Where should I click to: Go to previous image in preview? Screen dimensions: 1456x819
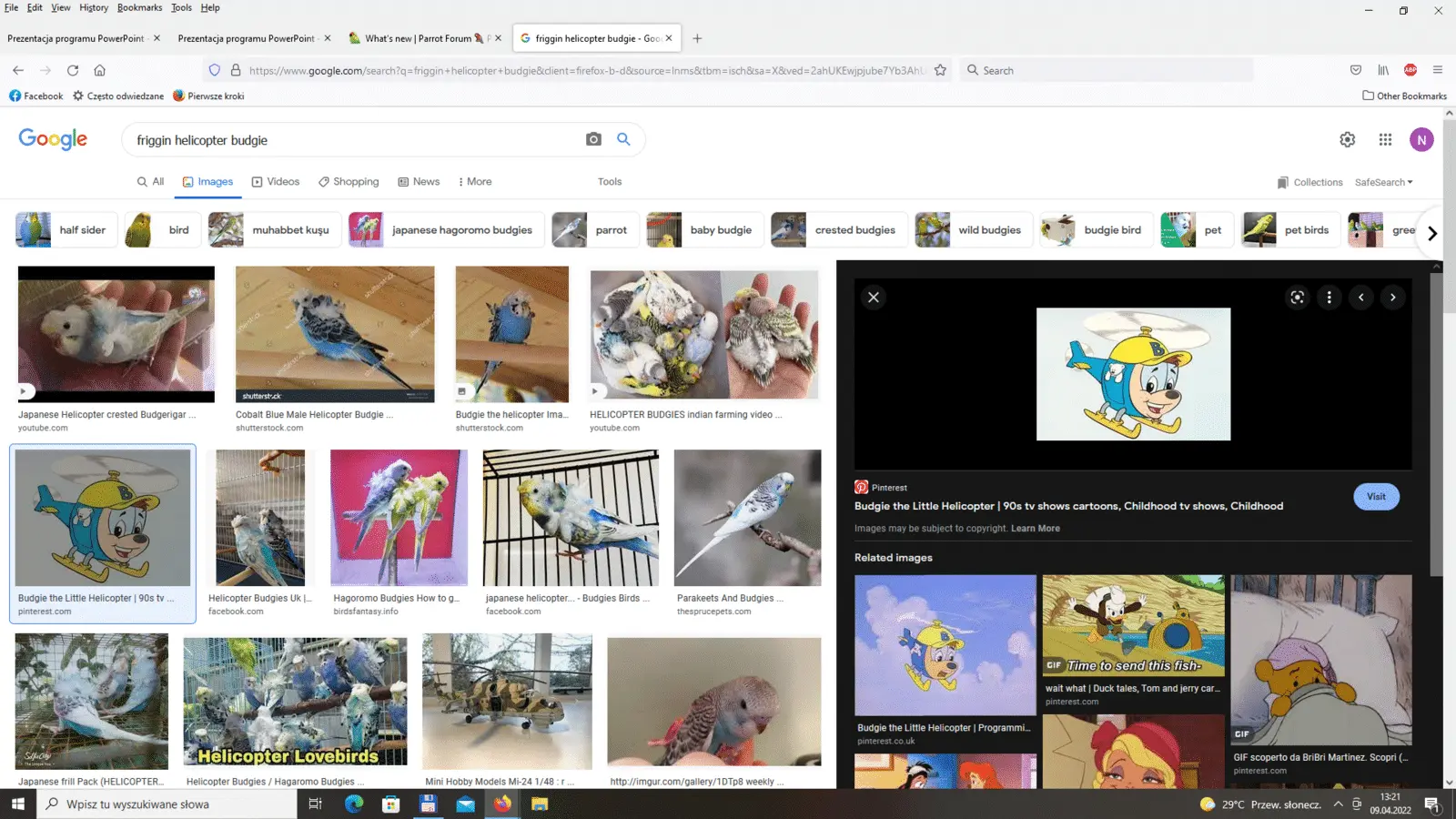tap(1360, 298)
